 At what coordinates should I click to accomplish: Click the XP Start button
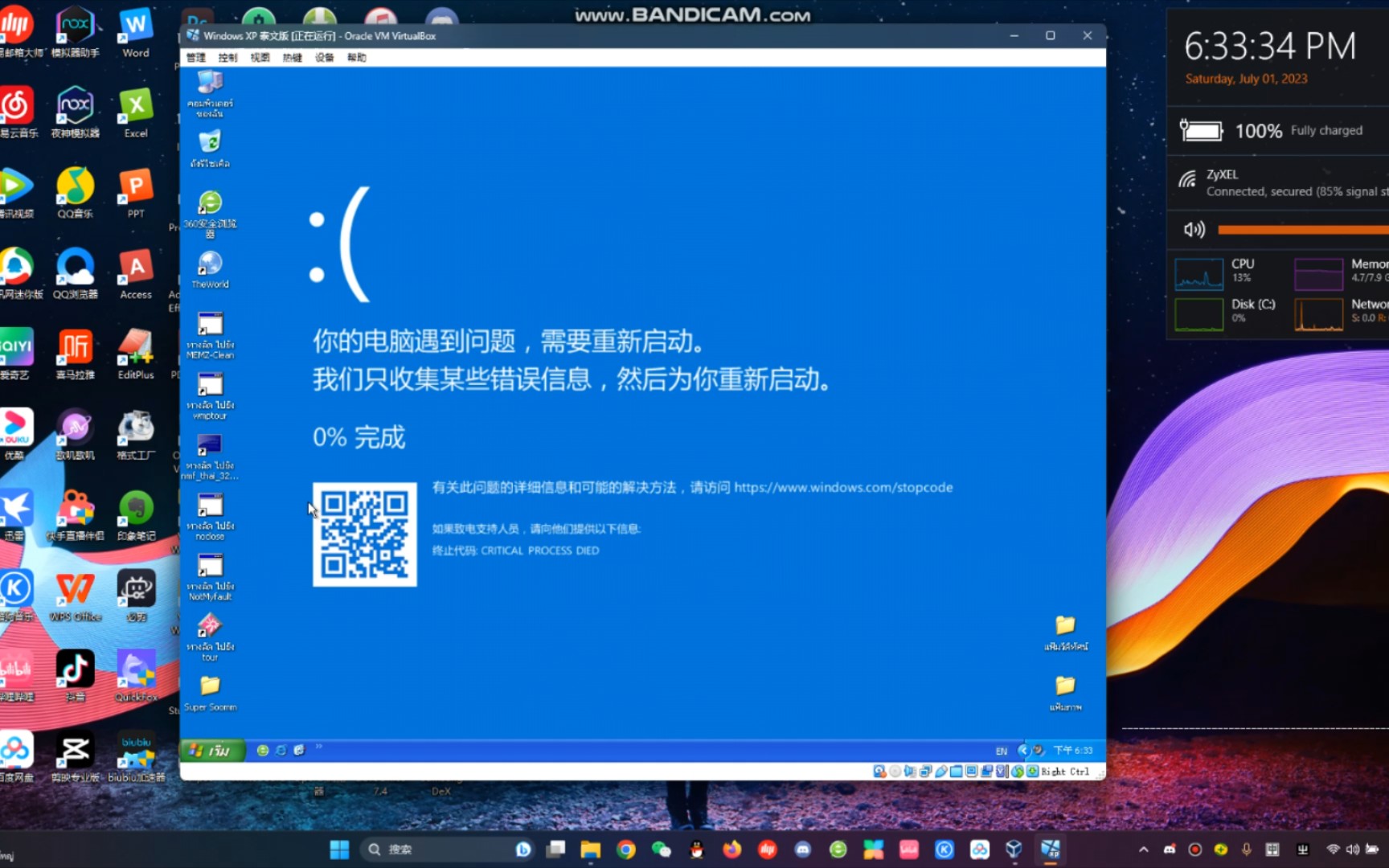point(211,751)
